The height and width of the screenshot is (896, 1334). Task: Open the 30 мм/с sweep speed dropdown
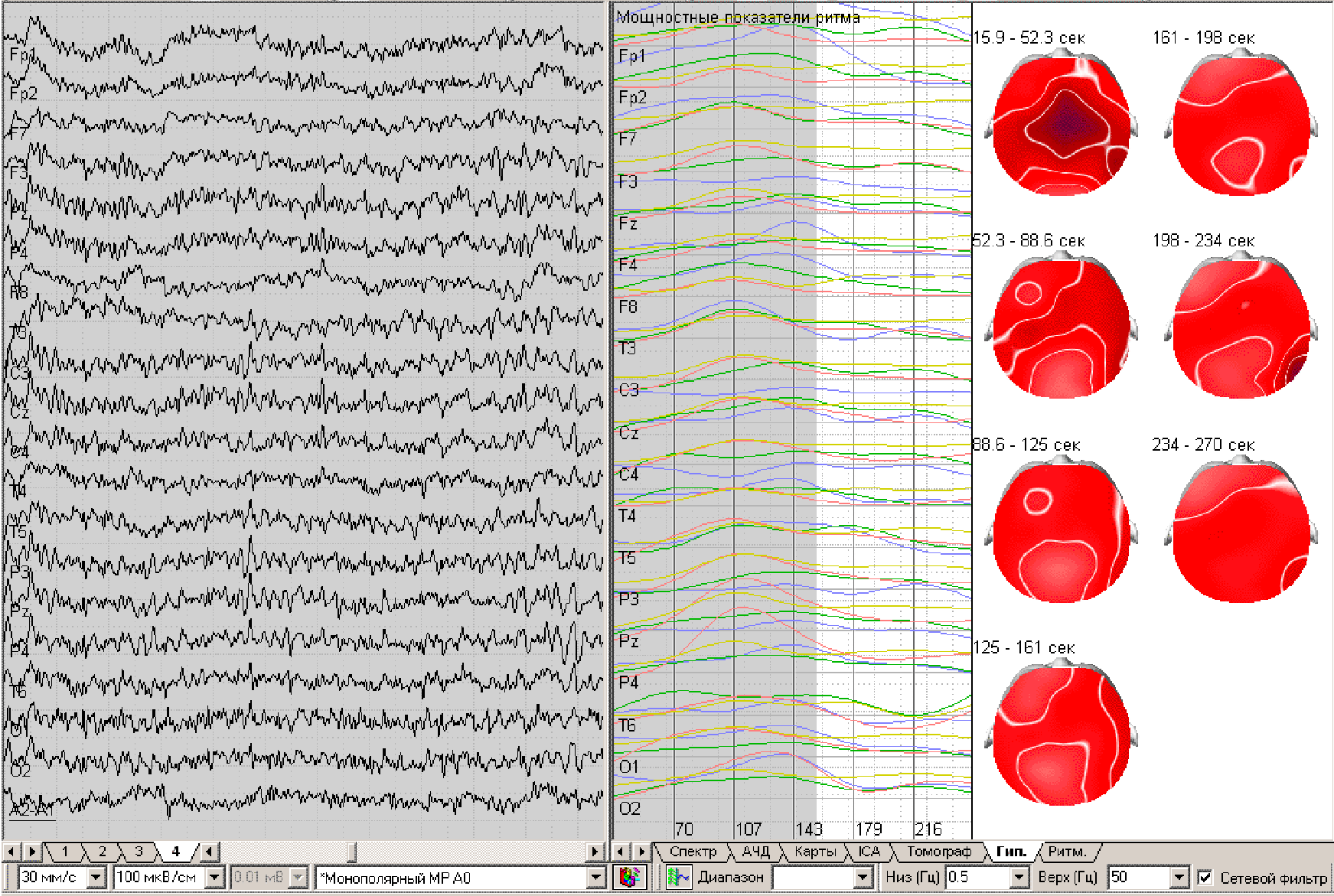coord(96,877)
